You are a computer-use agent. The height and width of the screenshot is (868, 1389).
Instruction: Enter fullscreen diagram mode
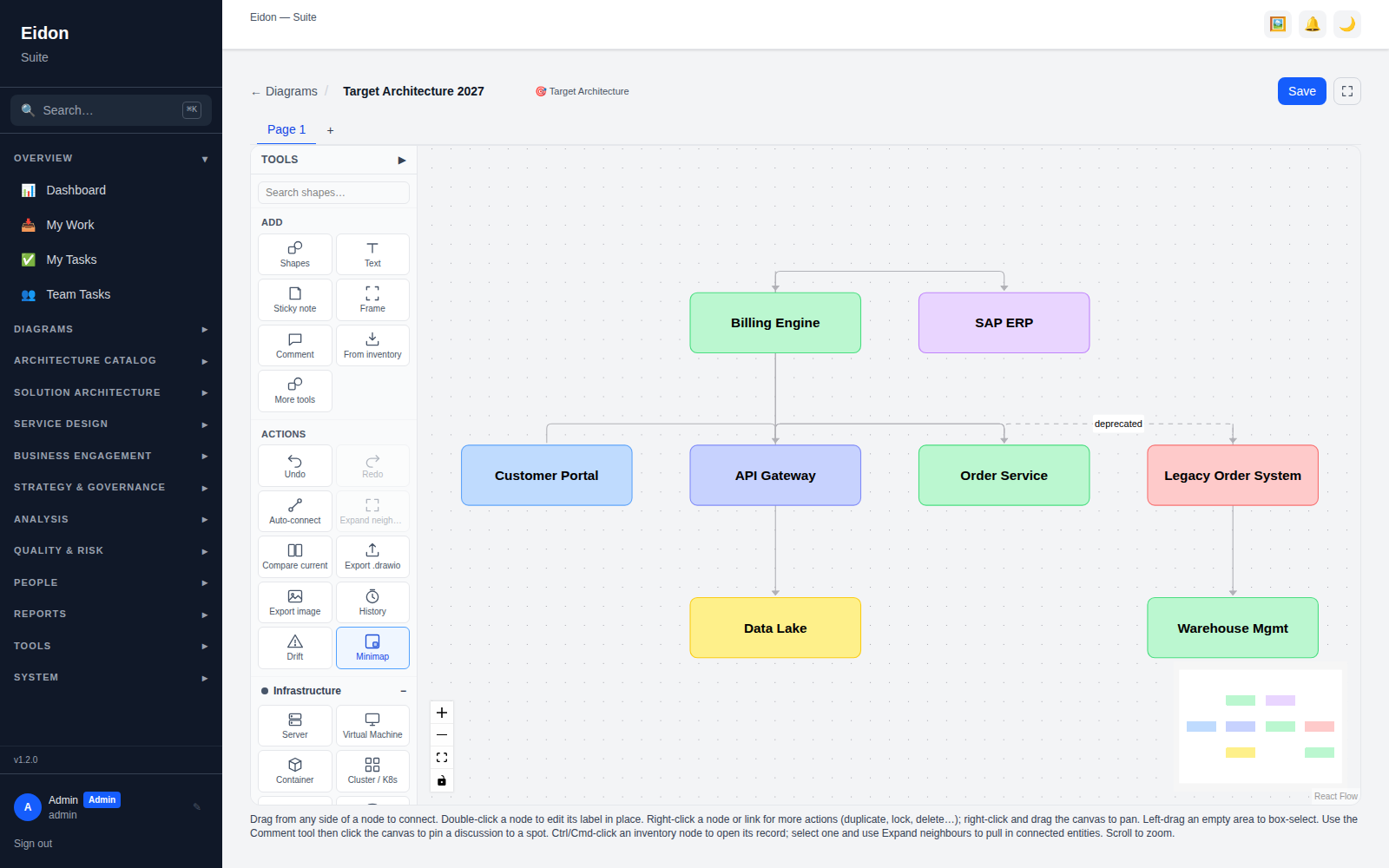tap(1347, 91)
